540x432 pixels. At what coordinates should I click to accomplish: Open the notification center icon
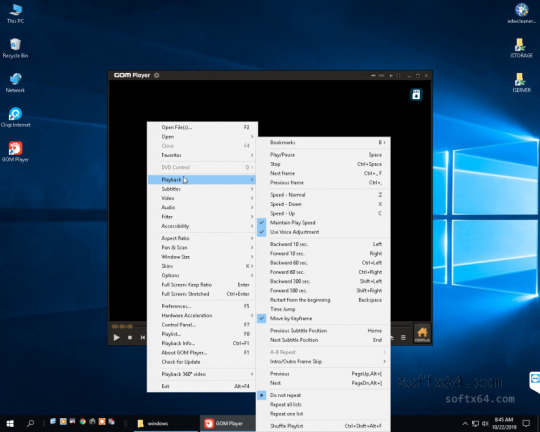click(526, 423)
